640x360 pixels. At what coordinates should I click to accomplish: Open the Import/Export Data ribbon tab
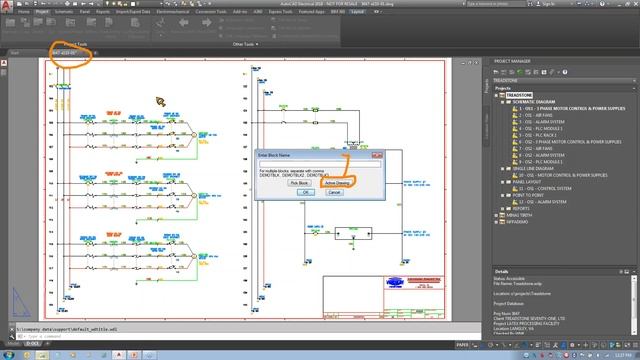tap(133, 12)
